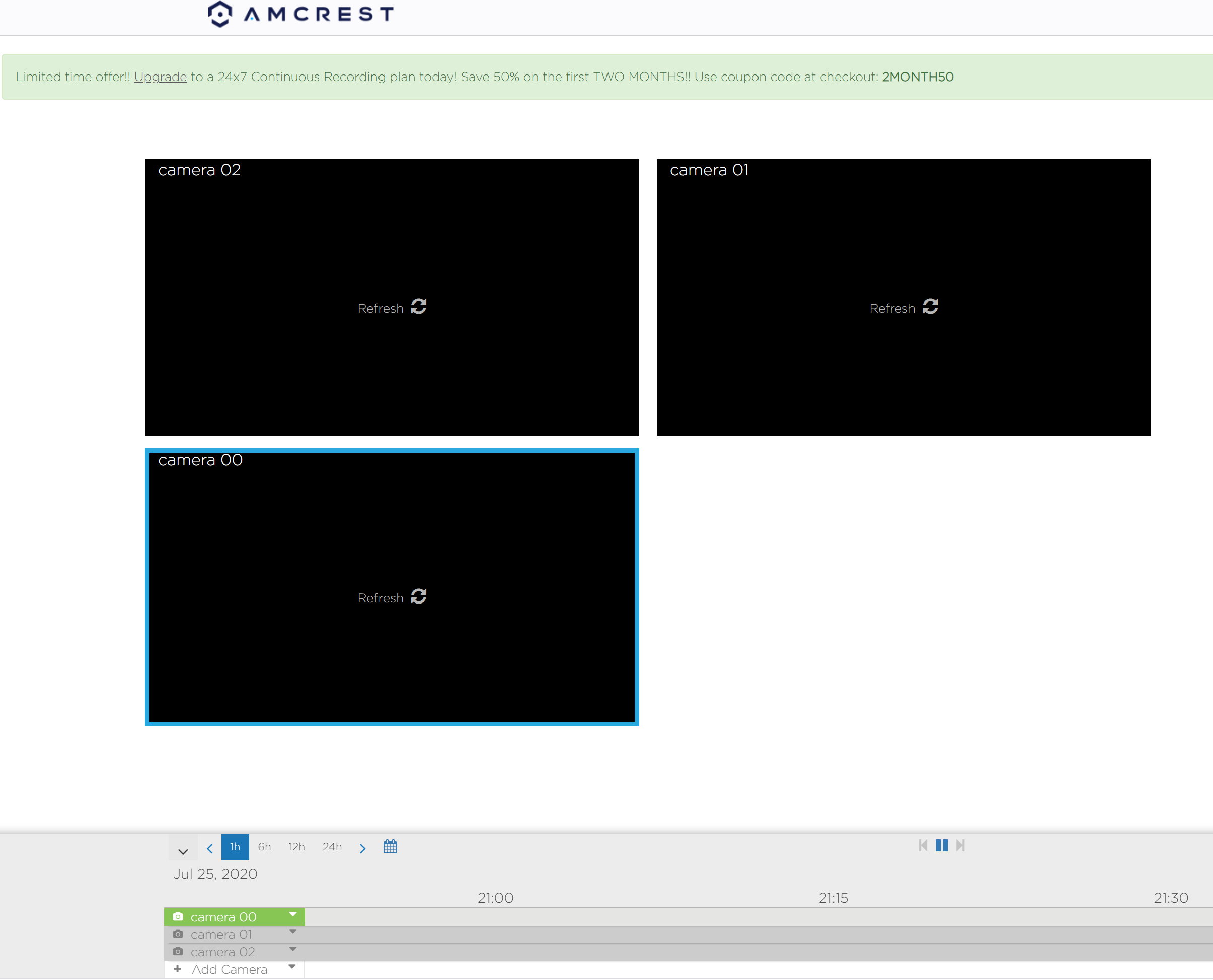Select camera 02 in the timeline list
Screen dimensions: 1213x980
click(x=234, y=952)
